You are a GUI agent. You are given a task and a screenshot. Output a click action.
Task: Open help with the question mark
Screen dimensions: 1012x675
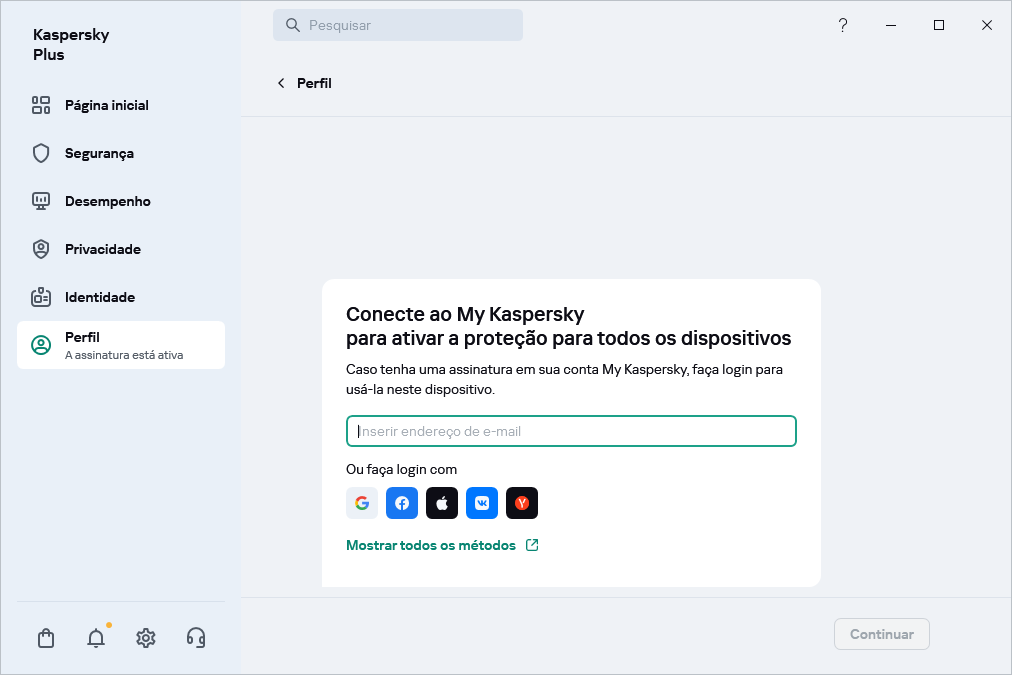pos(842,25)
